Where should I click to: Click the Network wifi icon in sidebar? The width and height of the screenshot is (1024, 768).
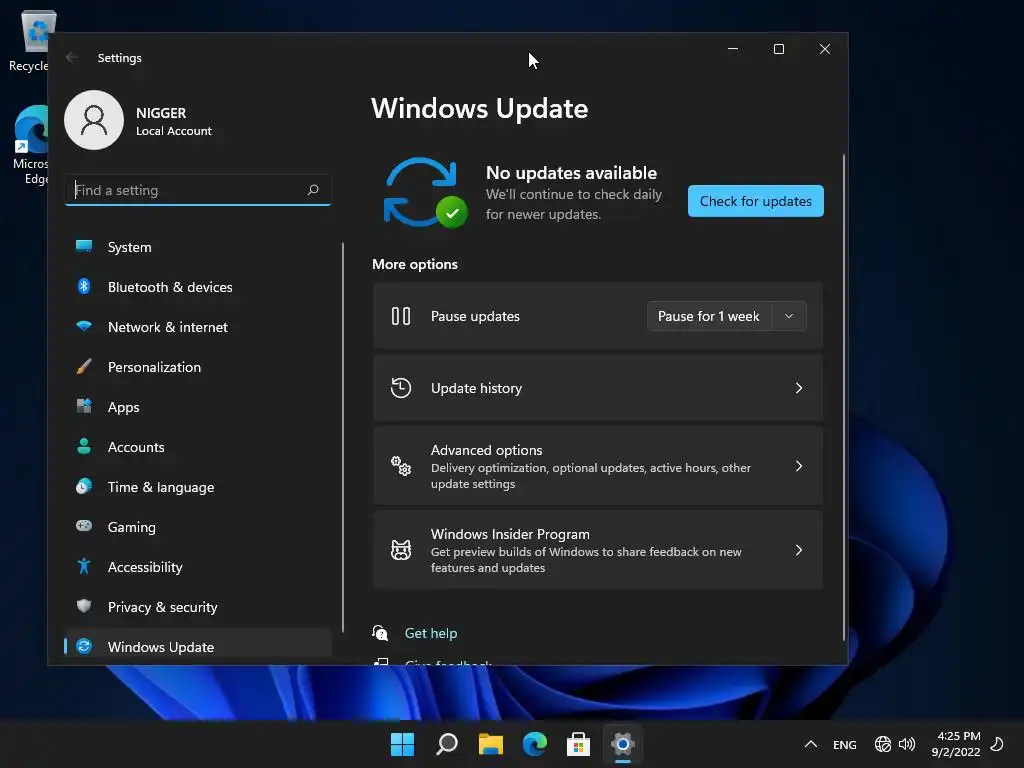pos(84,326)
